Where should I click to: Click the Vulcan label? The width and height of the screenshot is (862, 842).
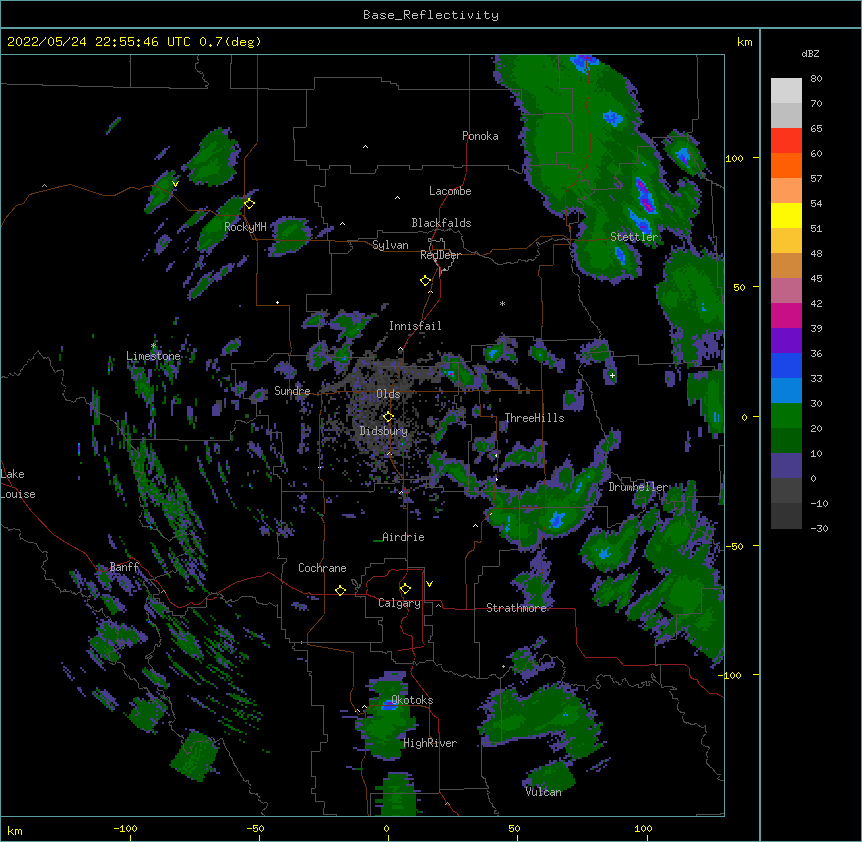click(543, 792)
